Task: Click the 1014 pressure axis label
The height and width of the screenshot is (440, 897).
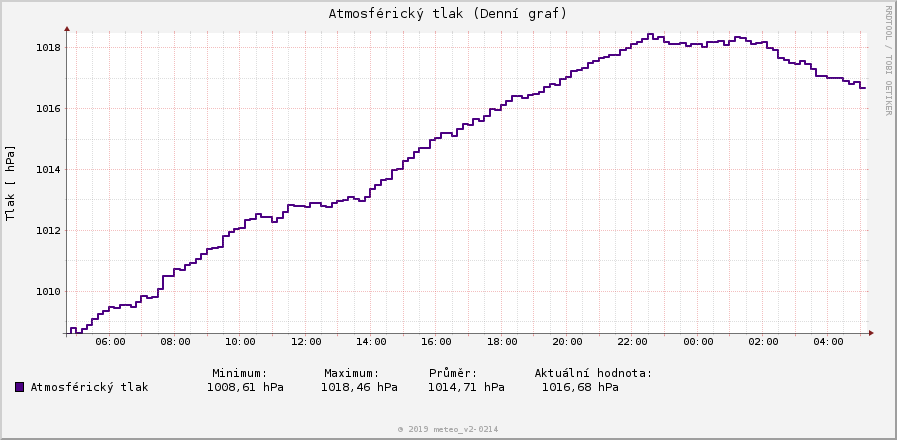Action: point(47,169)
